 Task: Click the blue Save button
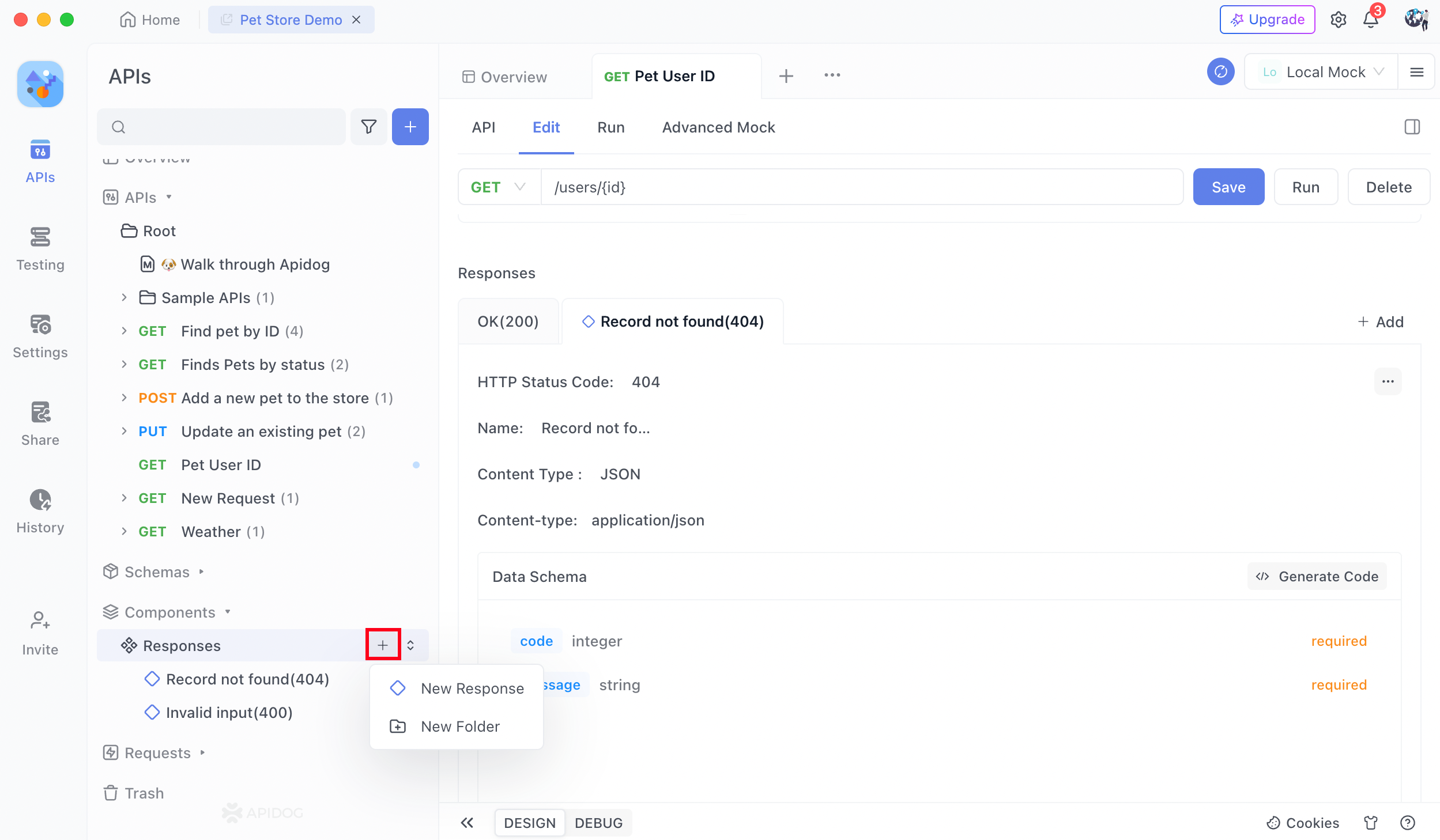[1228, 187]
